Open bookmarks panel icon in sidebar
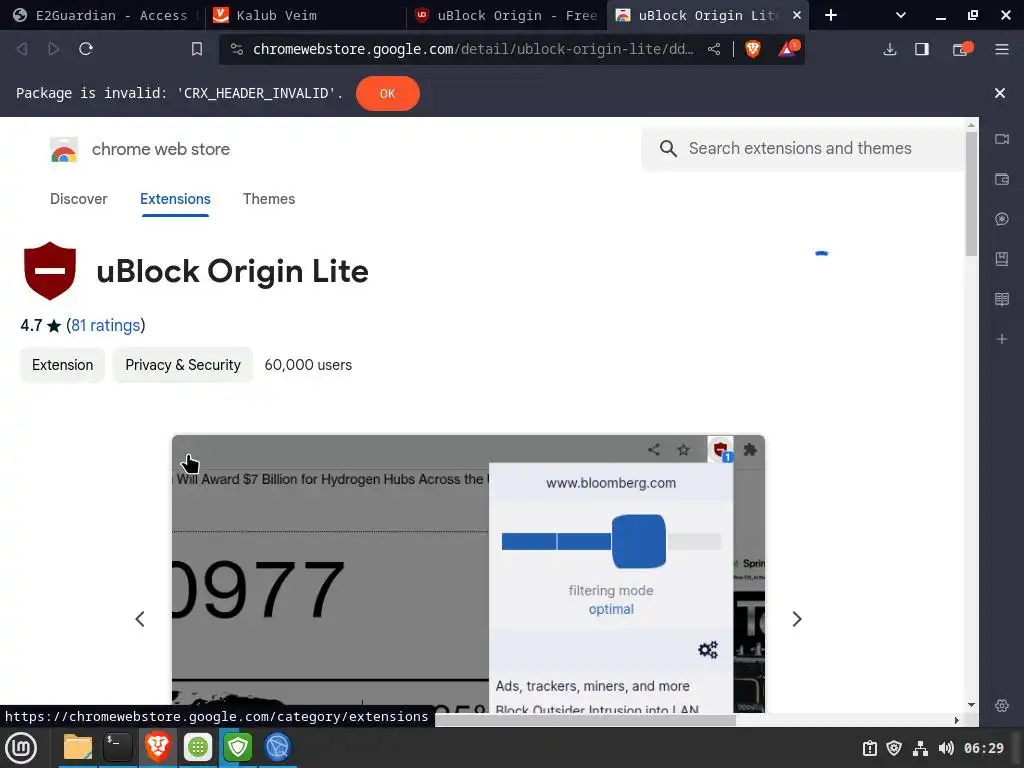1024x768 pixels. 1002,259
